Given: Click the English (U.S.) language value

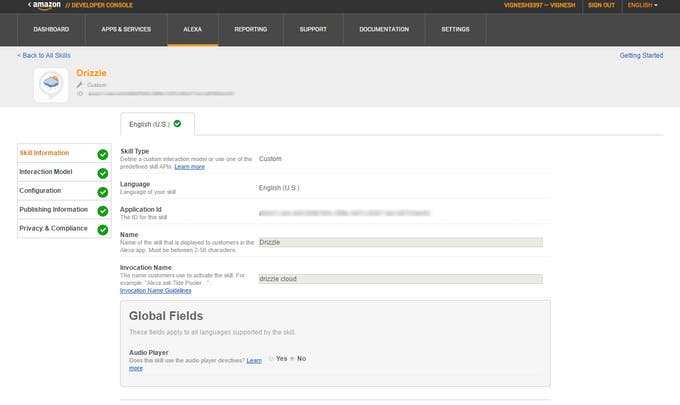Looking at the screenshot, I should (279, 188).
